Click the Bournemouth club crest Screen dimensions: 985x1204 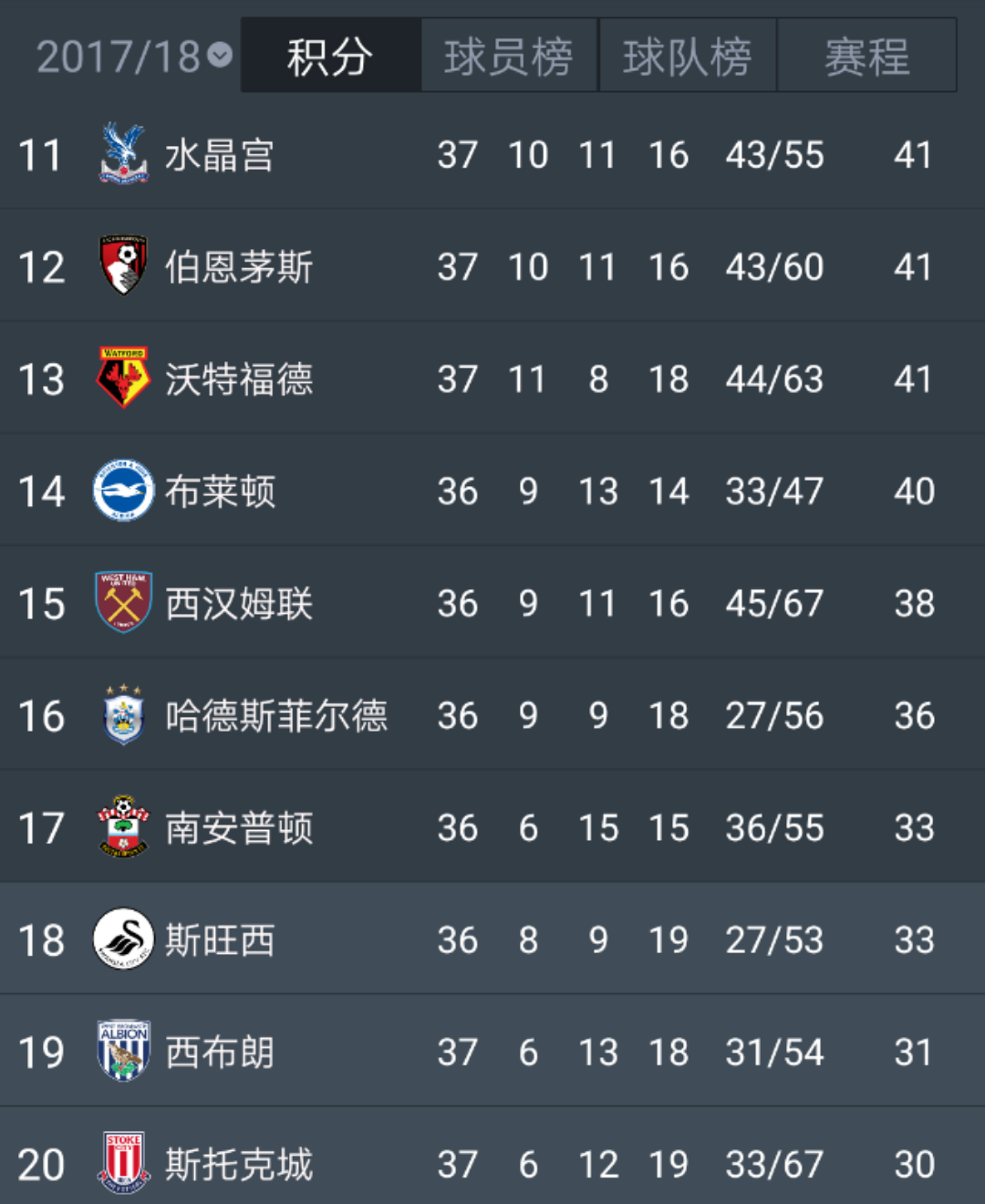pyautogui.click(x=123, y=266)
